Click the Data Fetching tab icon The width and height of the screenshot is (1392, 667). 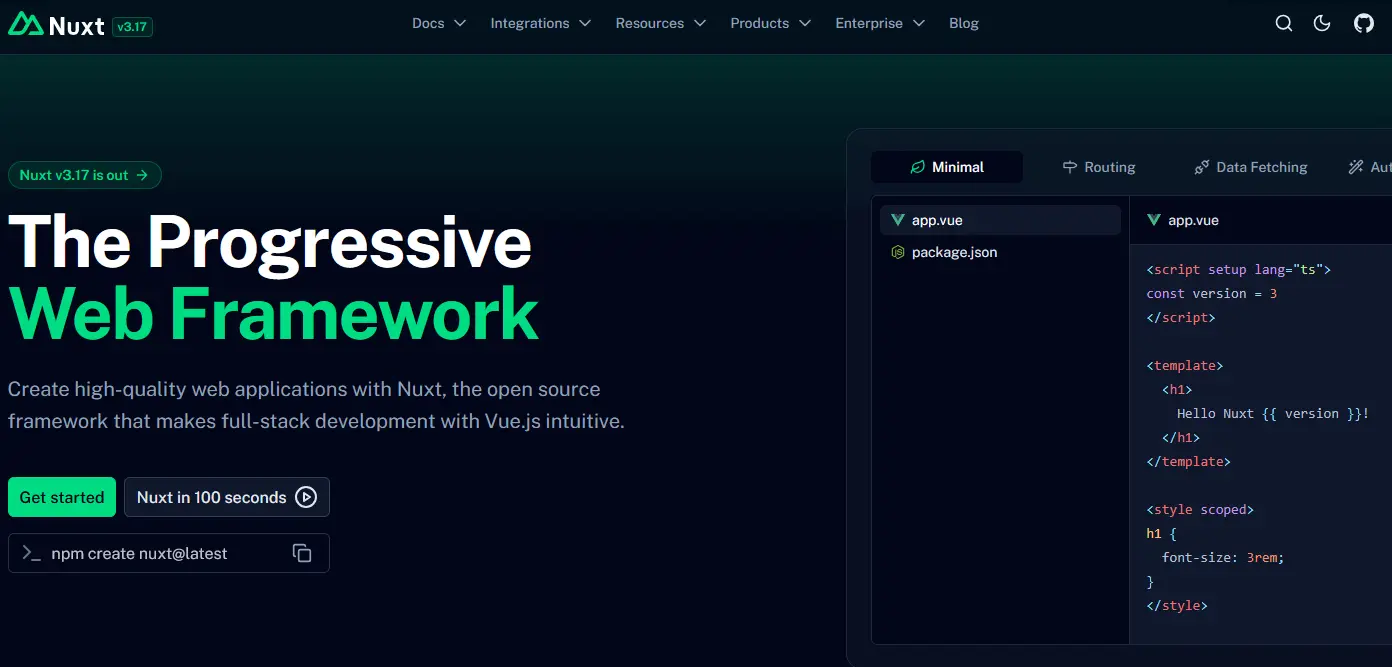(1202, 167)
